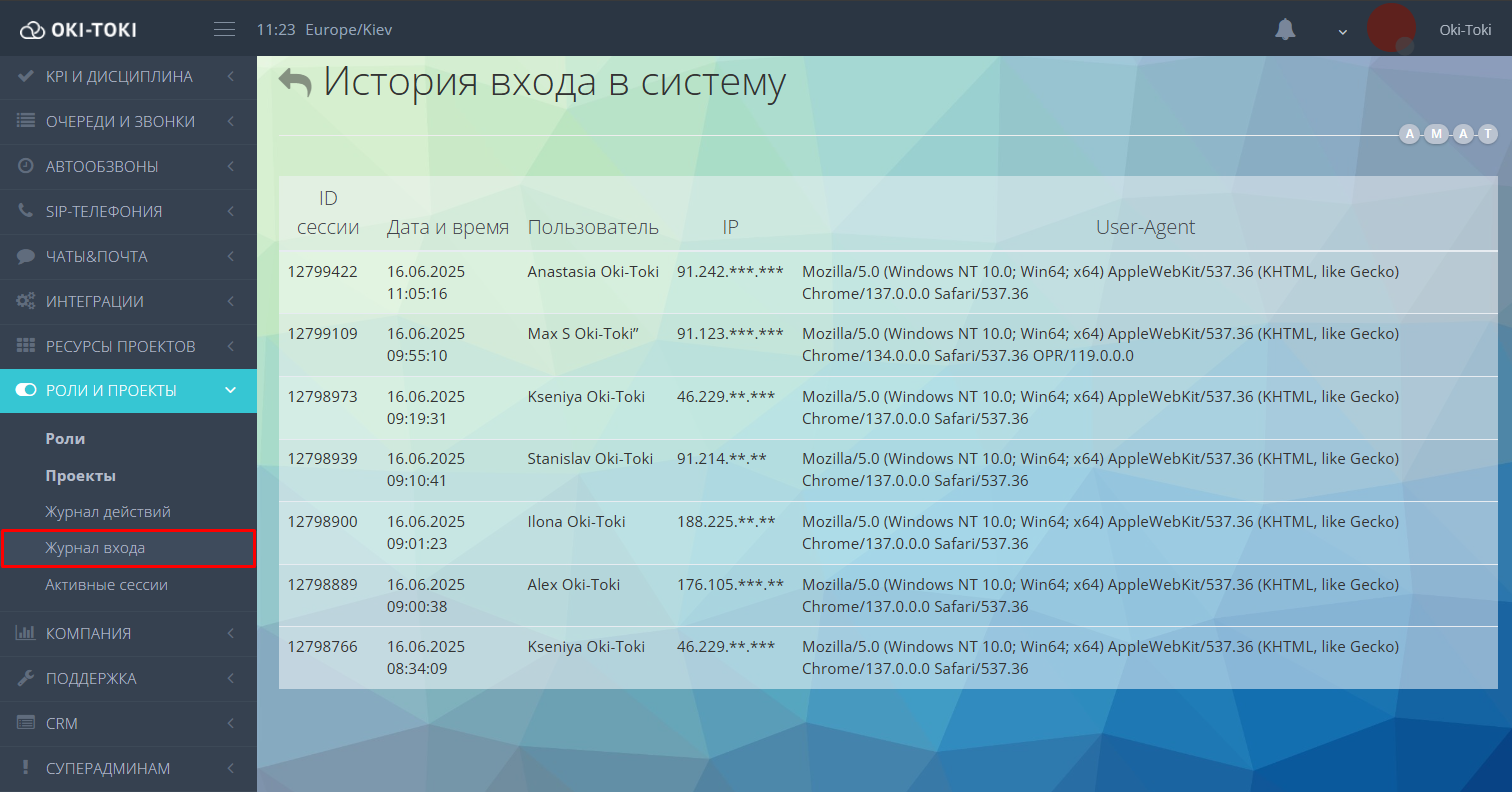Viewport: 1512px width, 792px height.
Task: Click the second A circle button
Action: (1463, 134)
